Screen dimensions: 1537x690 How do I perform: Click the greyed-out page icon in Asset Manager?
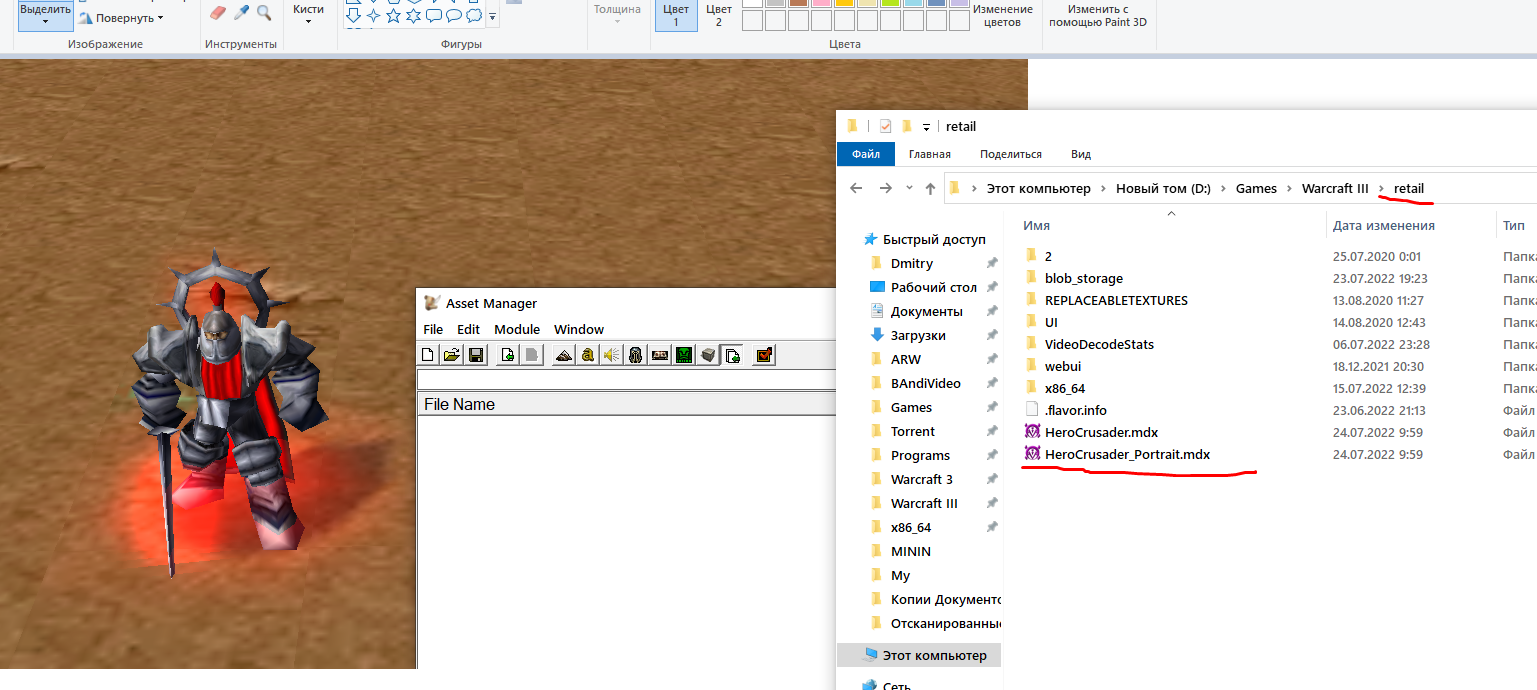pos(532,354)
